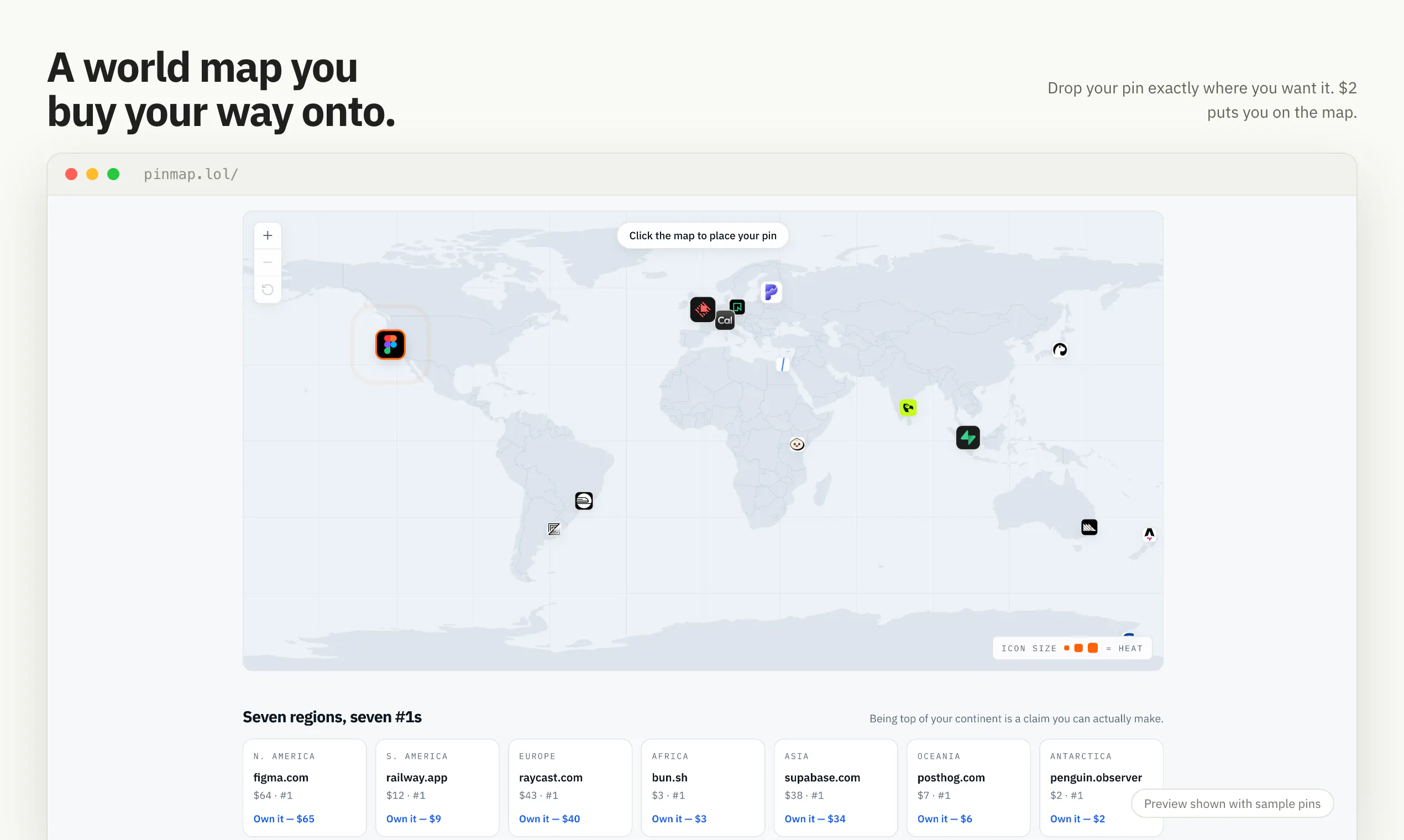Open the Bun pin in East Africa
Viewport: 1404px width, 840px height.
[797, 444]
